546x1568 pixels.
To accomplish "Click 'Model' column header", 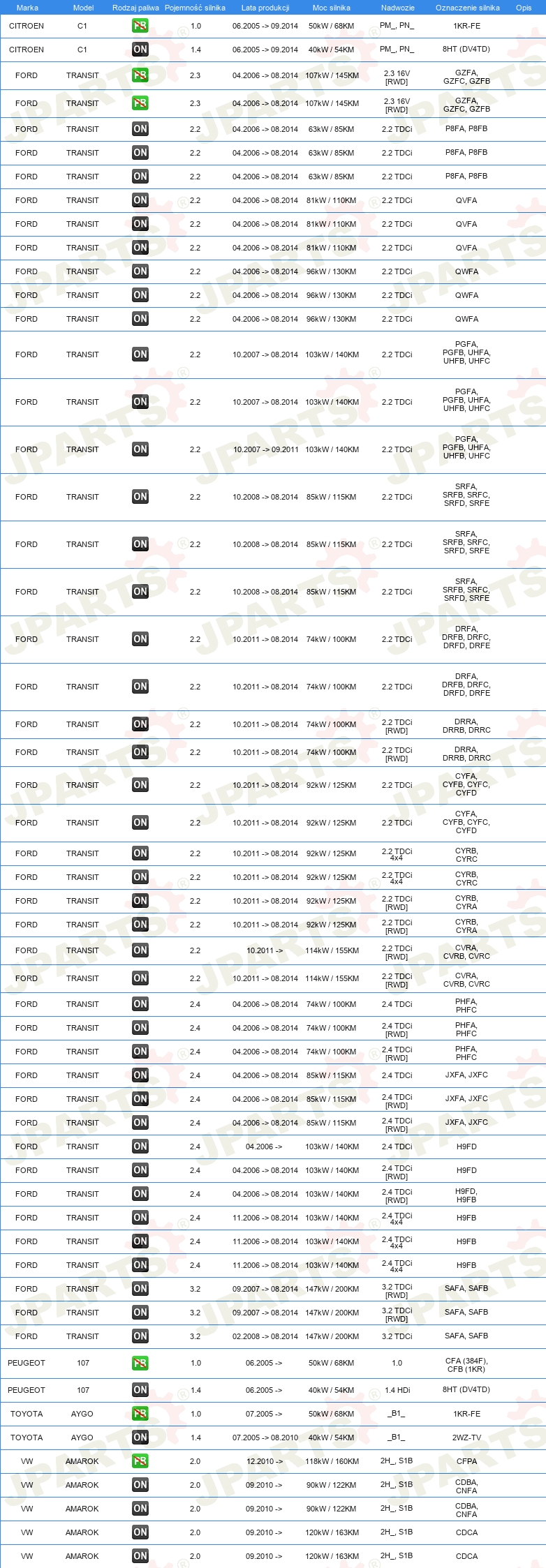I will click(83, 8).
